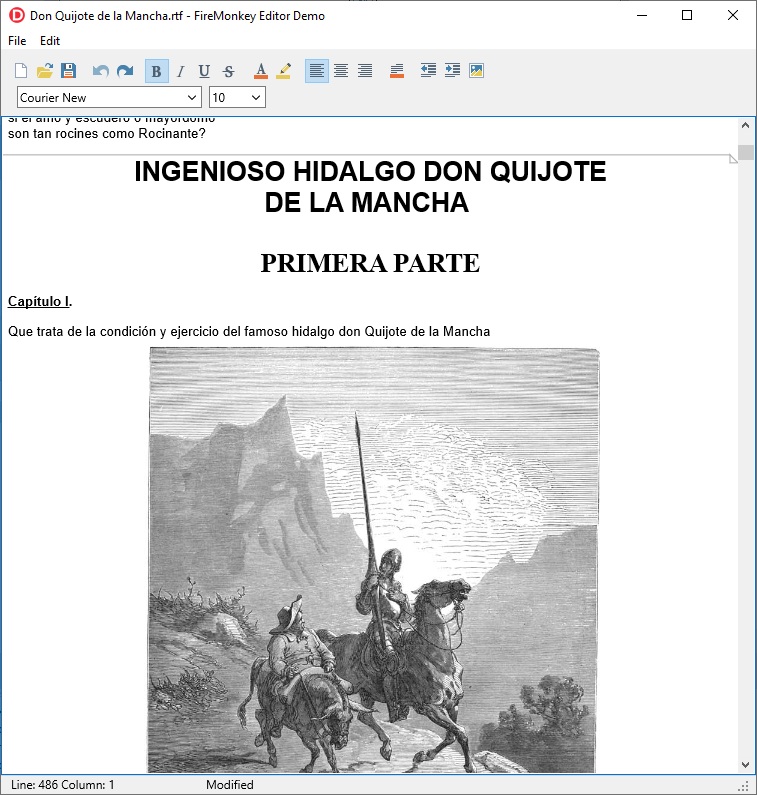
Task: Toggle bold formatting
Action: [157, 71]
